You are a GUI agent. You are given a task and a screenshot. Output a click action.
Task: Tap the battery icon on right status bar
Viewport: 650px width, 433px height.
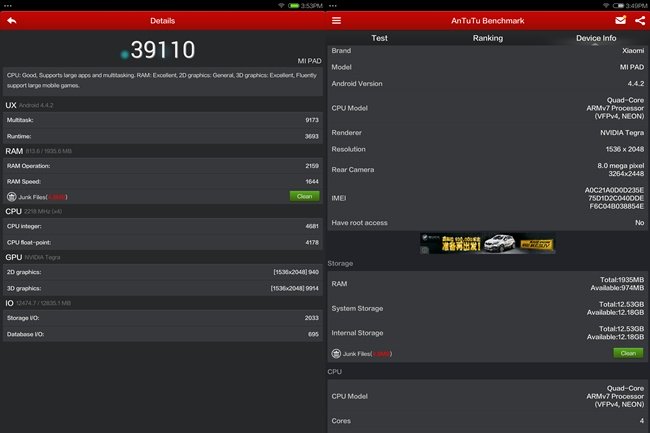point(618,5)
